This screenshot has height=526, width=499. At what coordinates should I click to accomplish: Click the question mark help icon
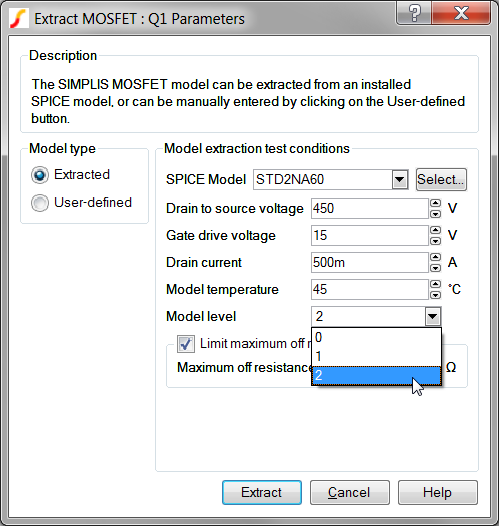pos(414,13)
